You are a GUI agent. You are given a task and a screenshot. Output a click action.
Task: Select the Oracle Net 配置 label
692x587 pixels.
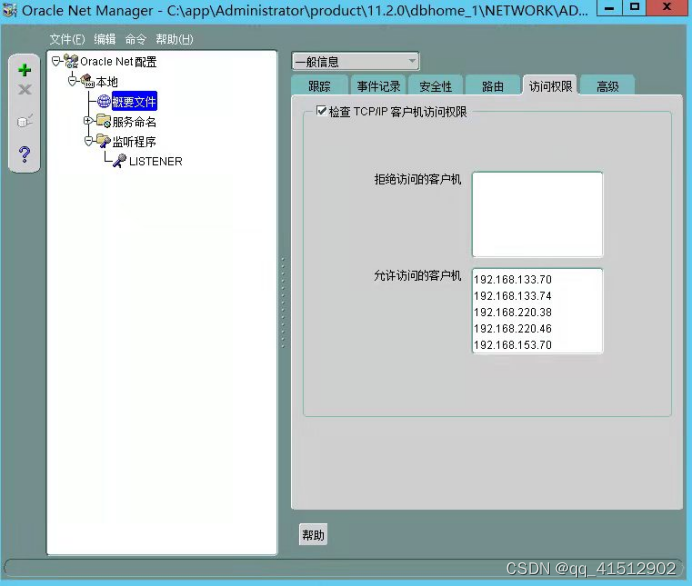tap(118, 61)
